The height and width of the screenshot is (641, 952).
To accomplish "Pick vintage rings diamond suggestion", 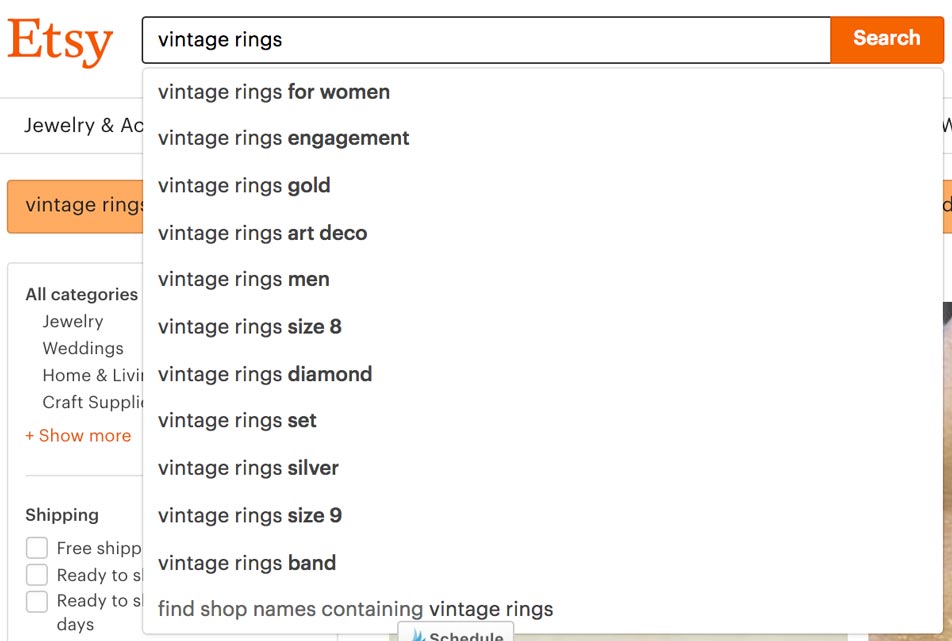I will [x=542, y=374].
